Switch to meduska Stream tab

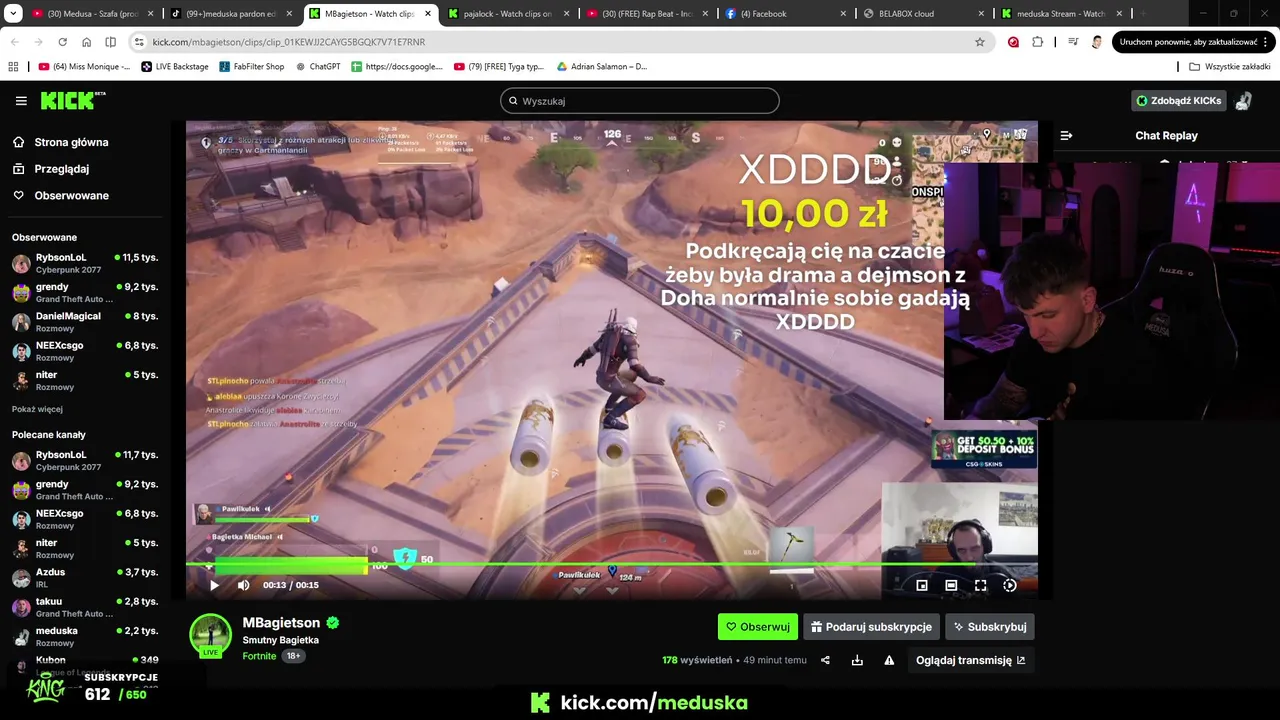coord(1062,14)
